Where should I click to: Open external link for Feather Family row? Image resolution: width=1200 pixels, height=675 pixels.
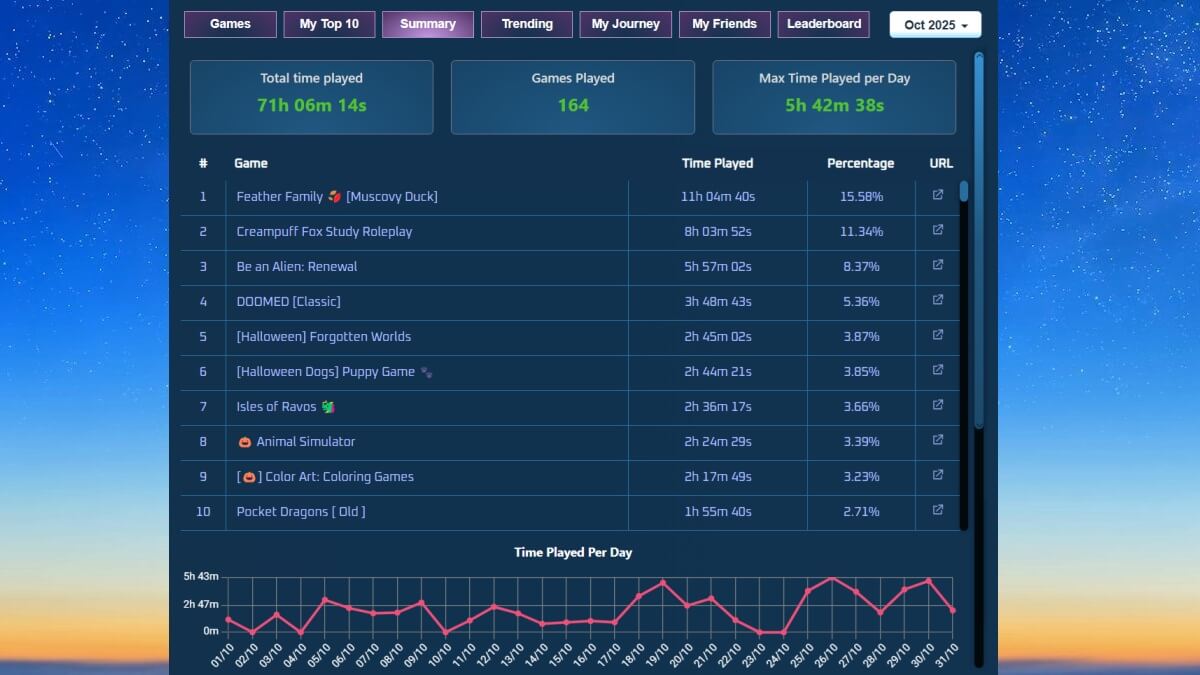pos(937,196)
